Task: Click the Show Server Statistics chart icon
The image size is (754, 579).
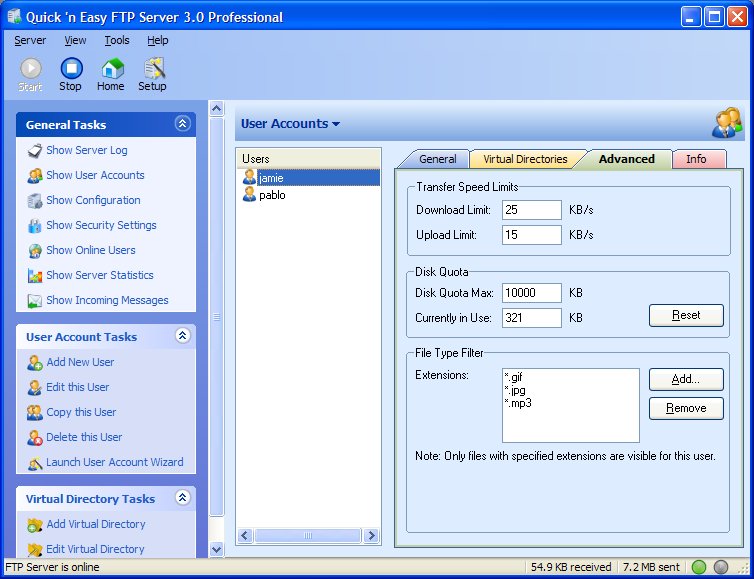Action: [35, 276]
